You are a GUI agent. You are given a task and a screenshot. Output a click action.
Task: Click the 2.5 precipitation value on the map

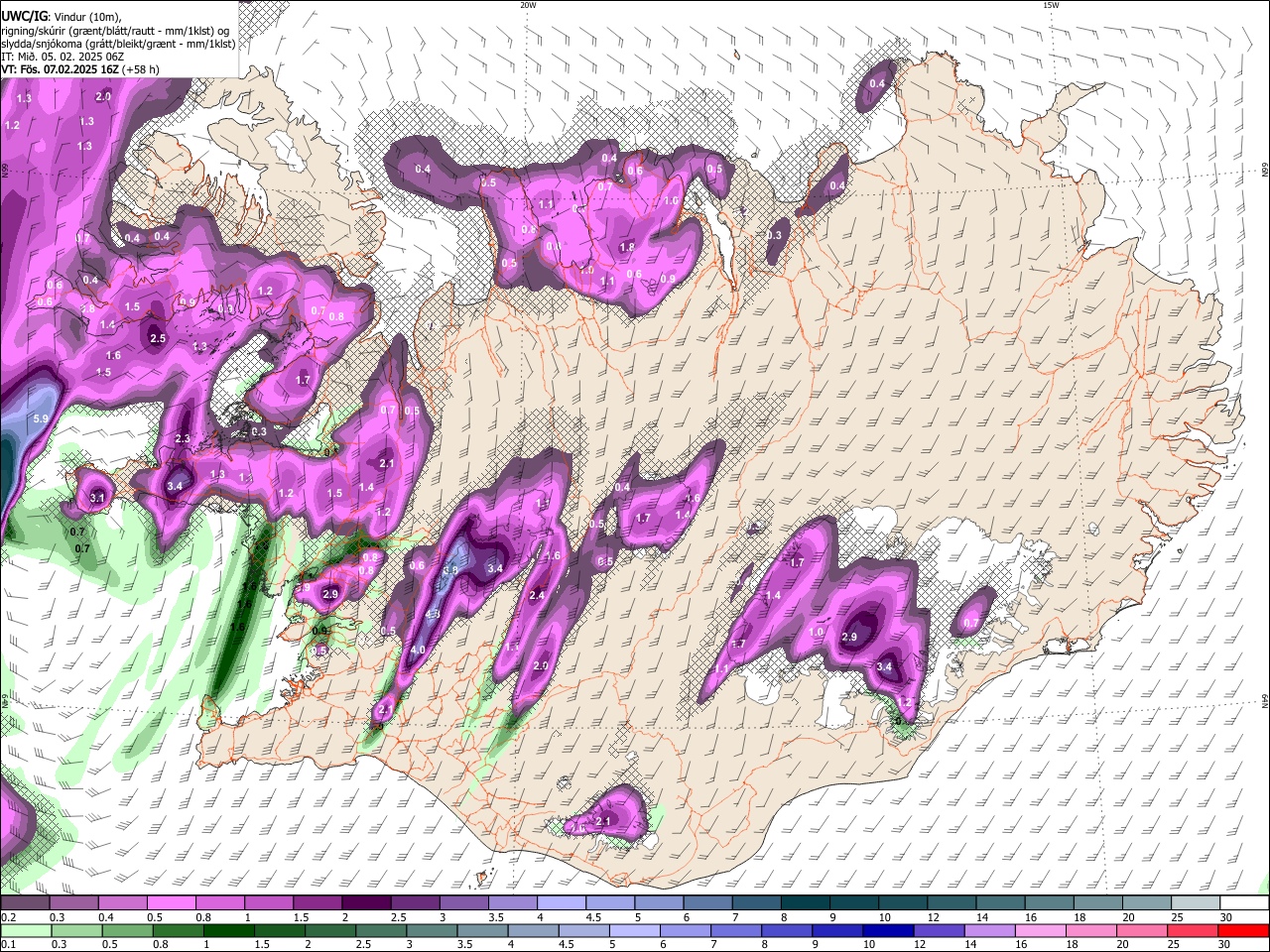point(157,338)
